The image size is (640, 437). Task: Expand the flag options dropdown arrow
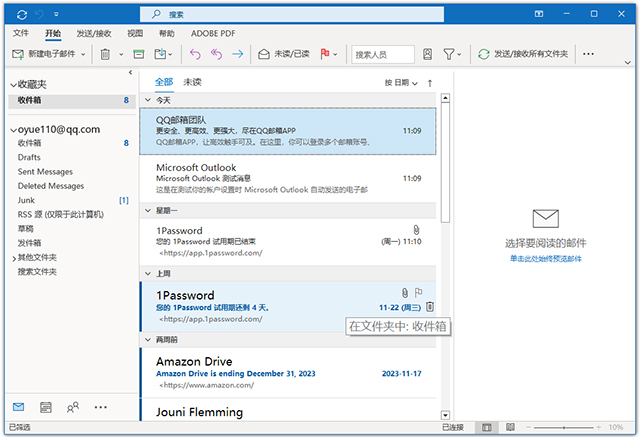pos(335,54)
